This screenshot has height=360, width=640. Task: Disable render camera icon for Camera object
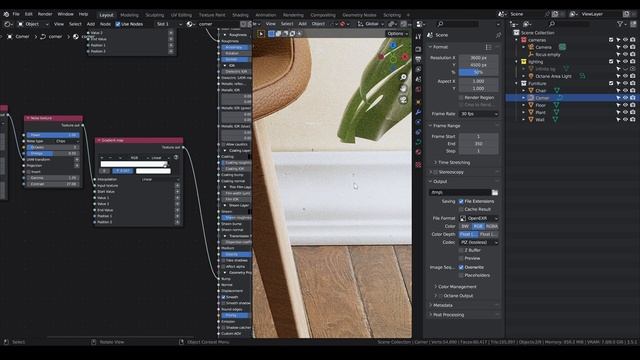coord(633,47)
